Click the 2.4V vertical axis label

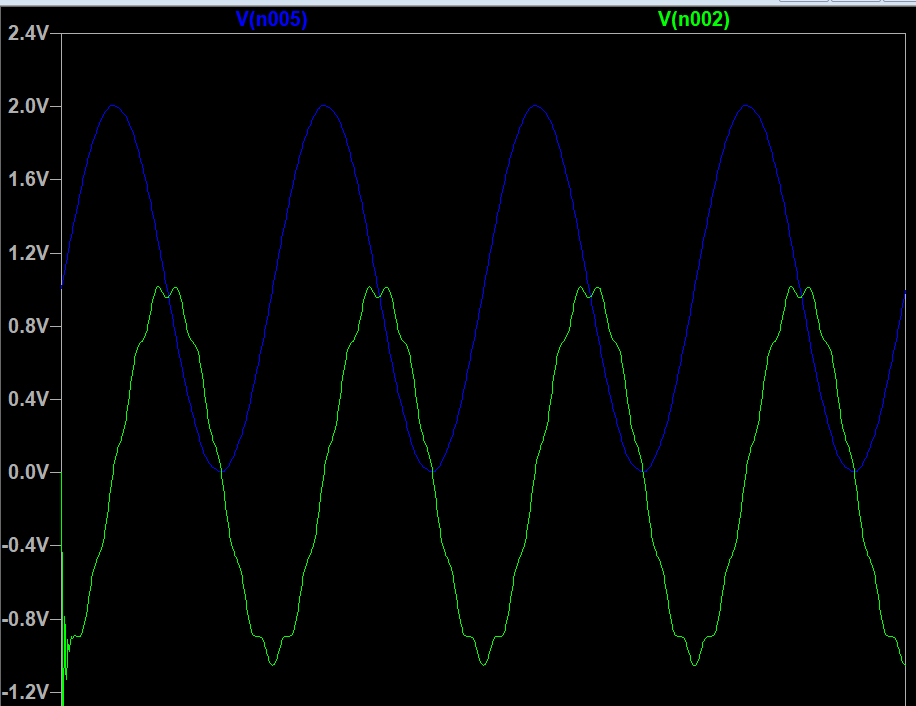coord(28,34)
